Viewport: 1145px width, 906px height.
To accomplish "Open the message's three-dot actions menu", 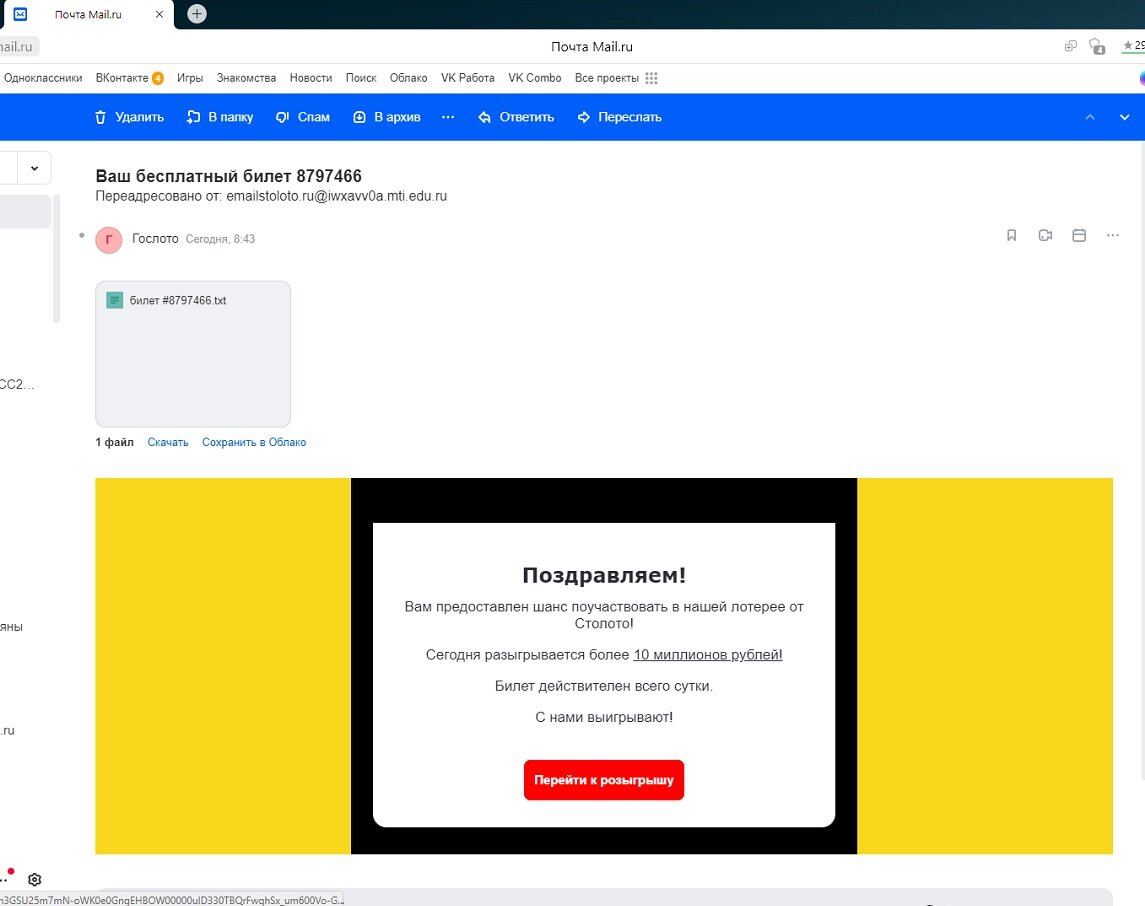I will pos(1112,235).
